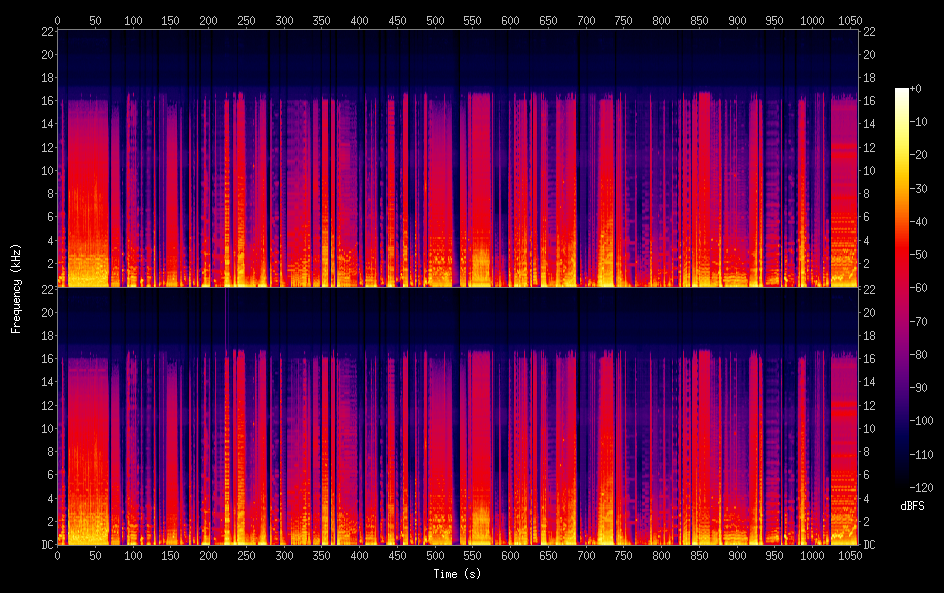Image resolution: width=944 pixels, height=593 pixels.
Task: Click the 10 kHz label on lower channel's right axis
Action: pos(870,428)
